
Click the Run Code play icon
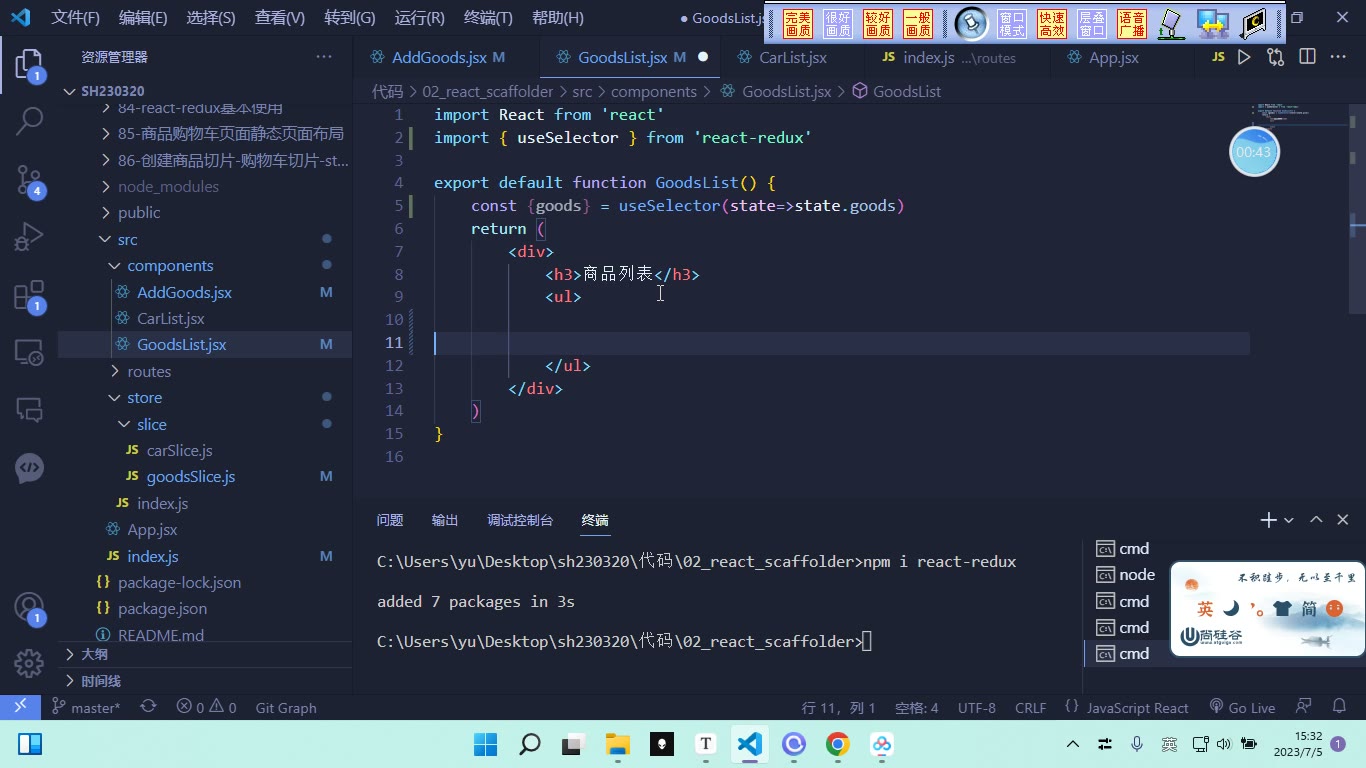(1244, 57)
